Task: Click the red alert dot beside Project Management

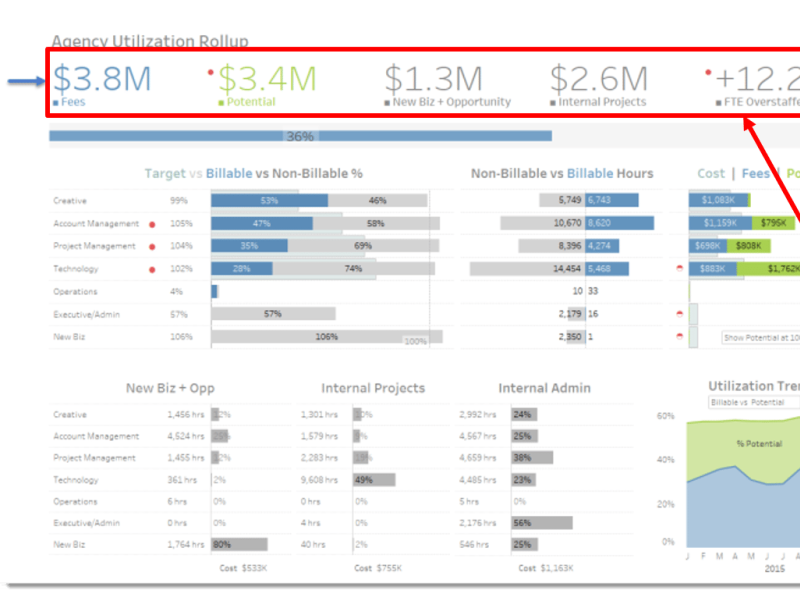Action: pos(152,246)
